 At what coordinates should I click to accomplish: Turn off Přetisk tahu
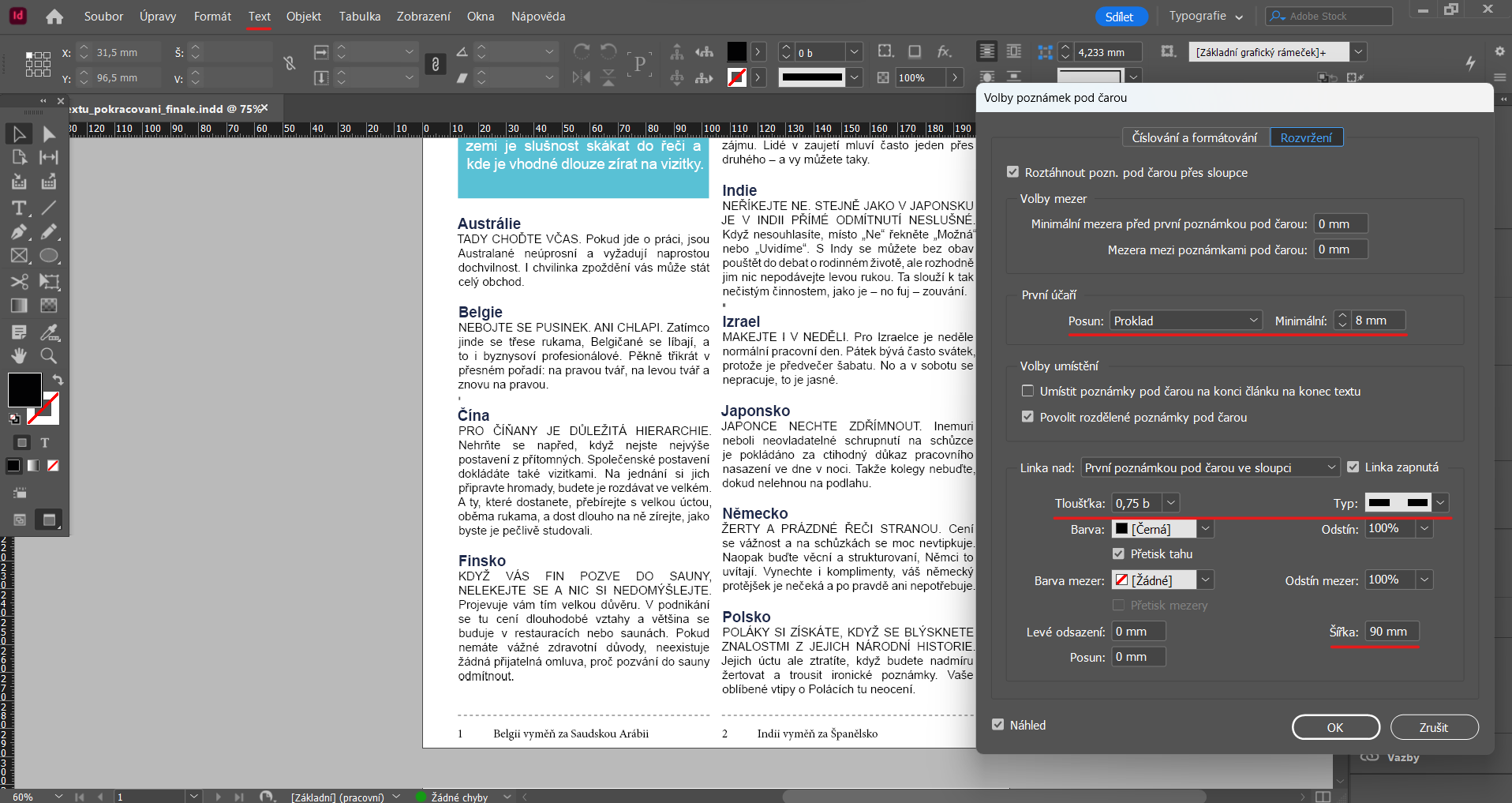(x=1118, y=553)
